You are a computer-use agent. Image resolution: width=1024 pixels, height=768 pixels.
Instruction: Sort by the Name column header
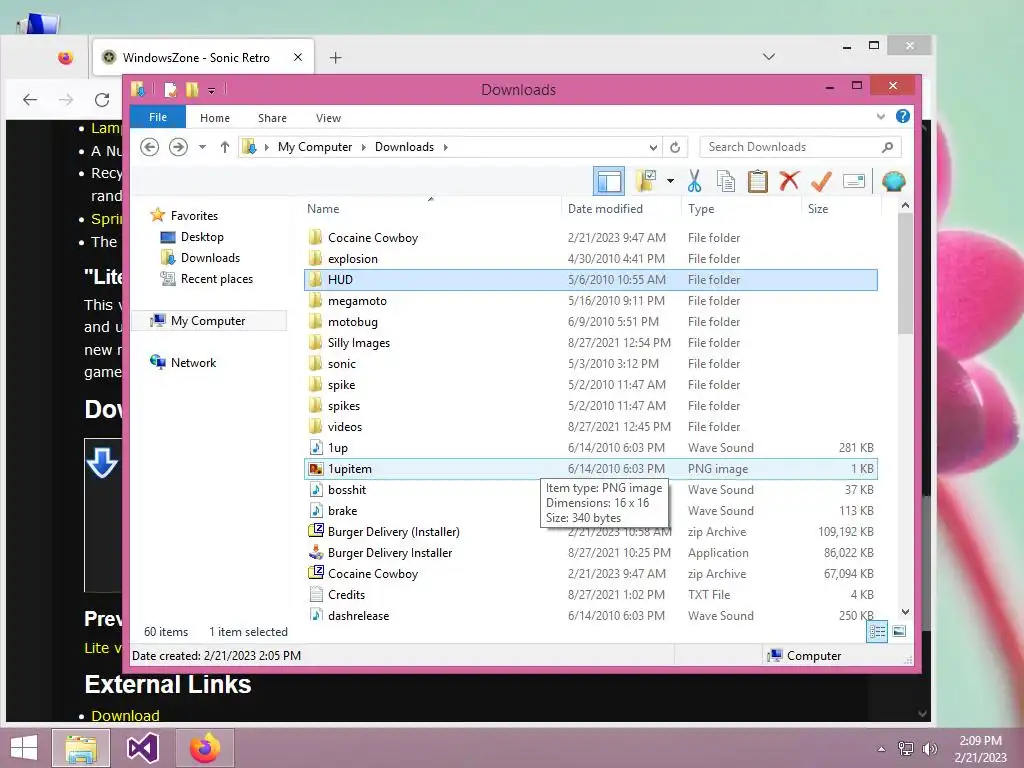(x=323, y=209)
